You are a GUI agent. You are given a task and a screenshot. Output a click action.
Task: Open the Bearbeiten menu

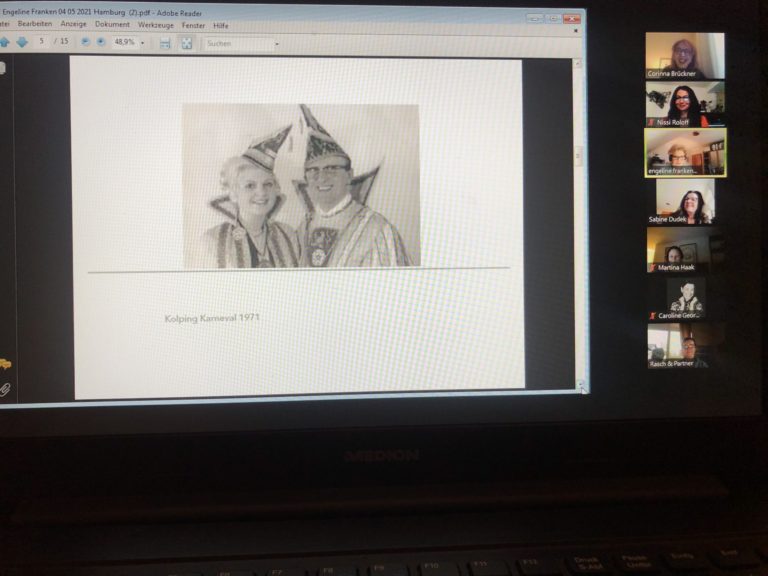click(35, 24)
